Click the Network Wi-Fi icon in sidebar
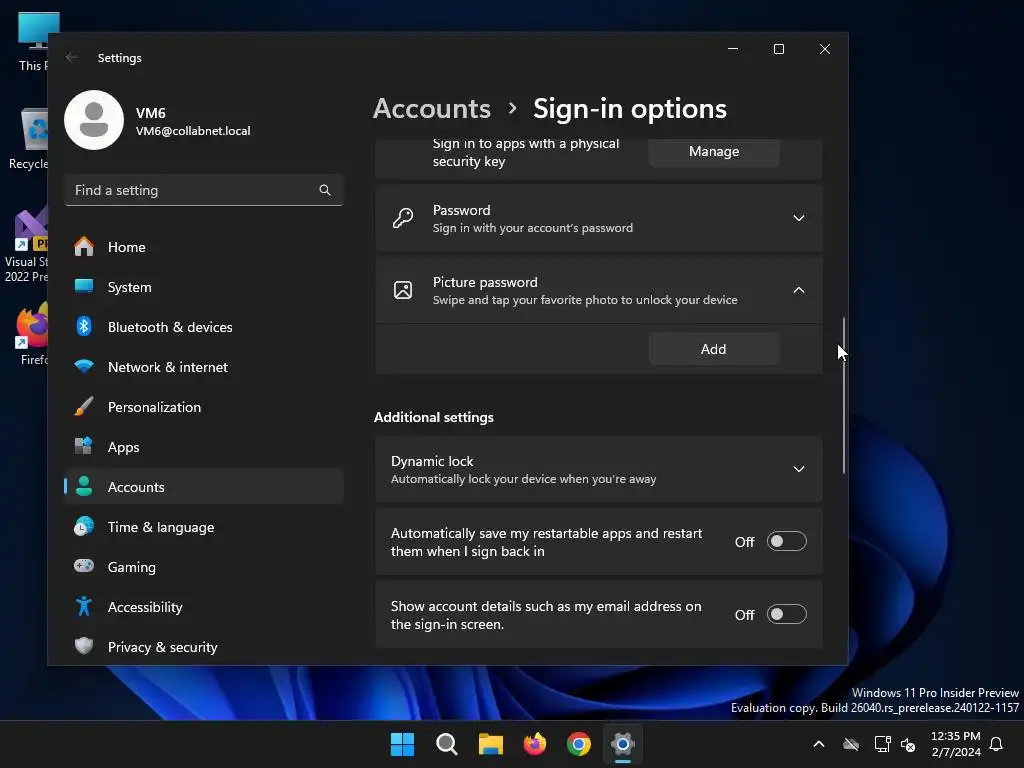The width and height of the screenshot is (1024, 768). coord(84,366)
